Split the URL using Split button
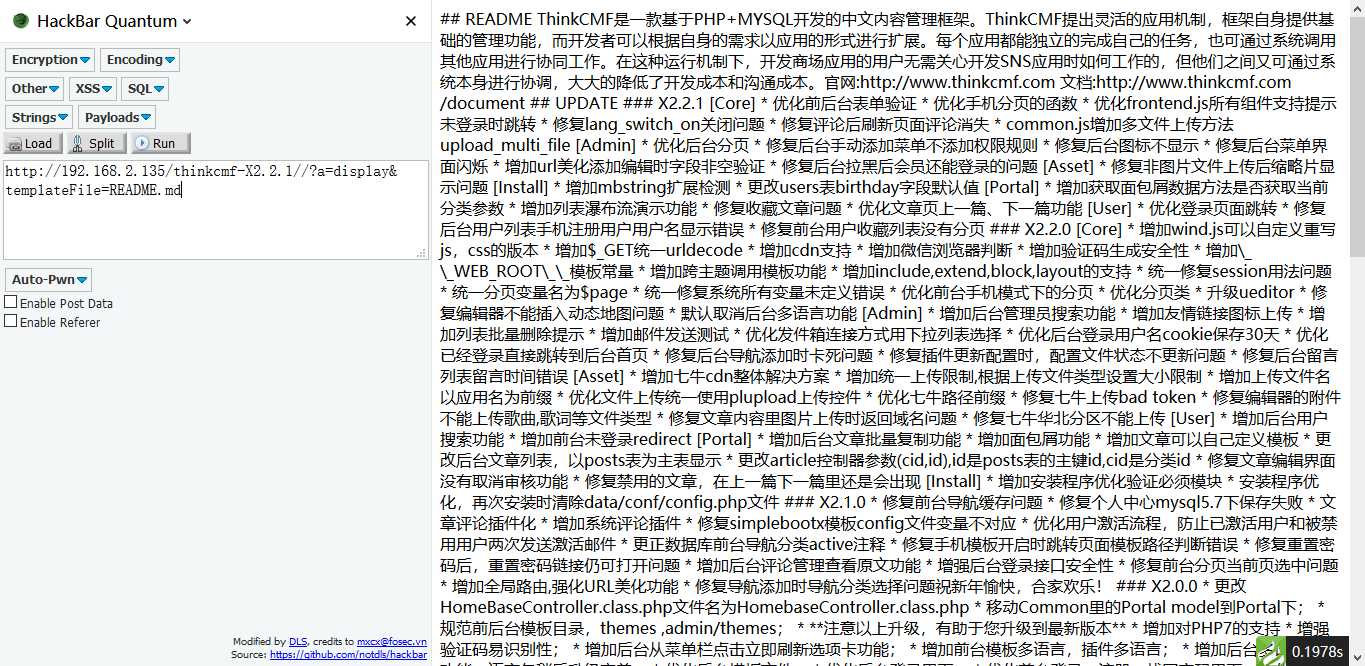Image resolution: width=1365 pixels, height=666 pixels. [96, 143]
